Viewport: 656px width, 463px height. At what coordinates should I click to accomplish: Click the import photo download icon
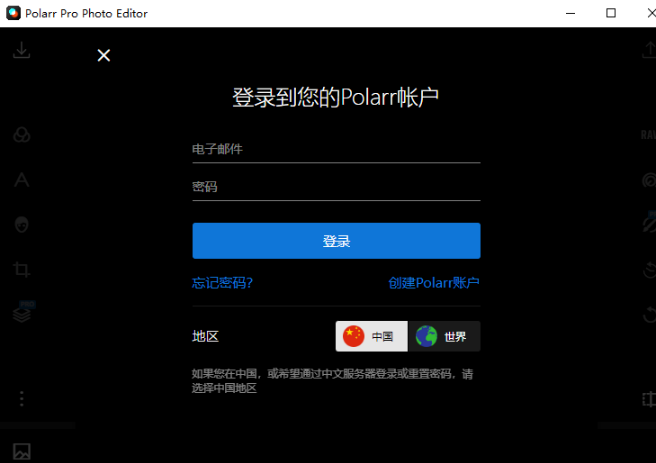coord(21,50)
